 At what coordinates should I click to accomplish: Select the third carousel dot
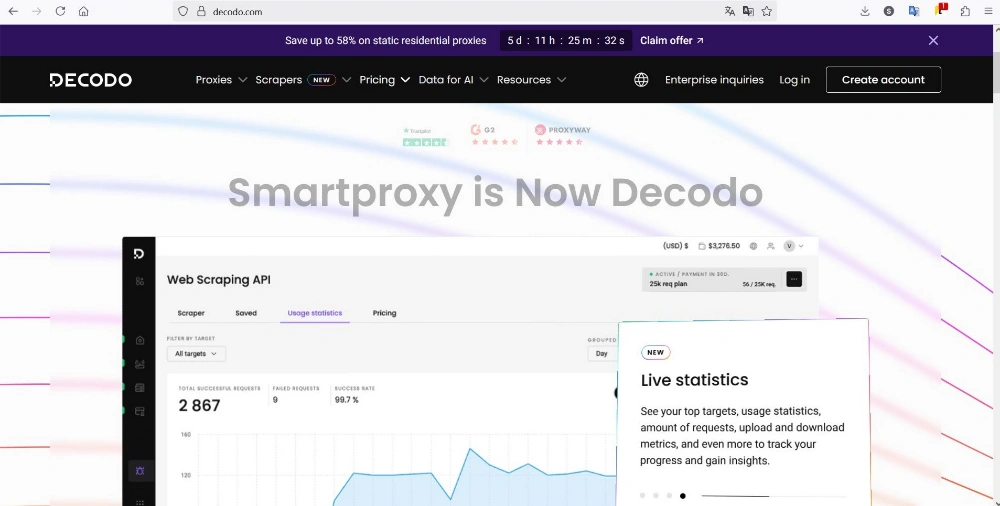669,496
